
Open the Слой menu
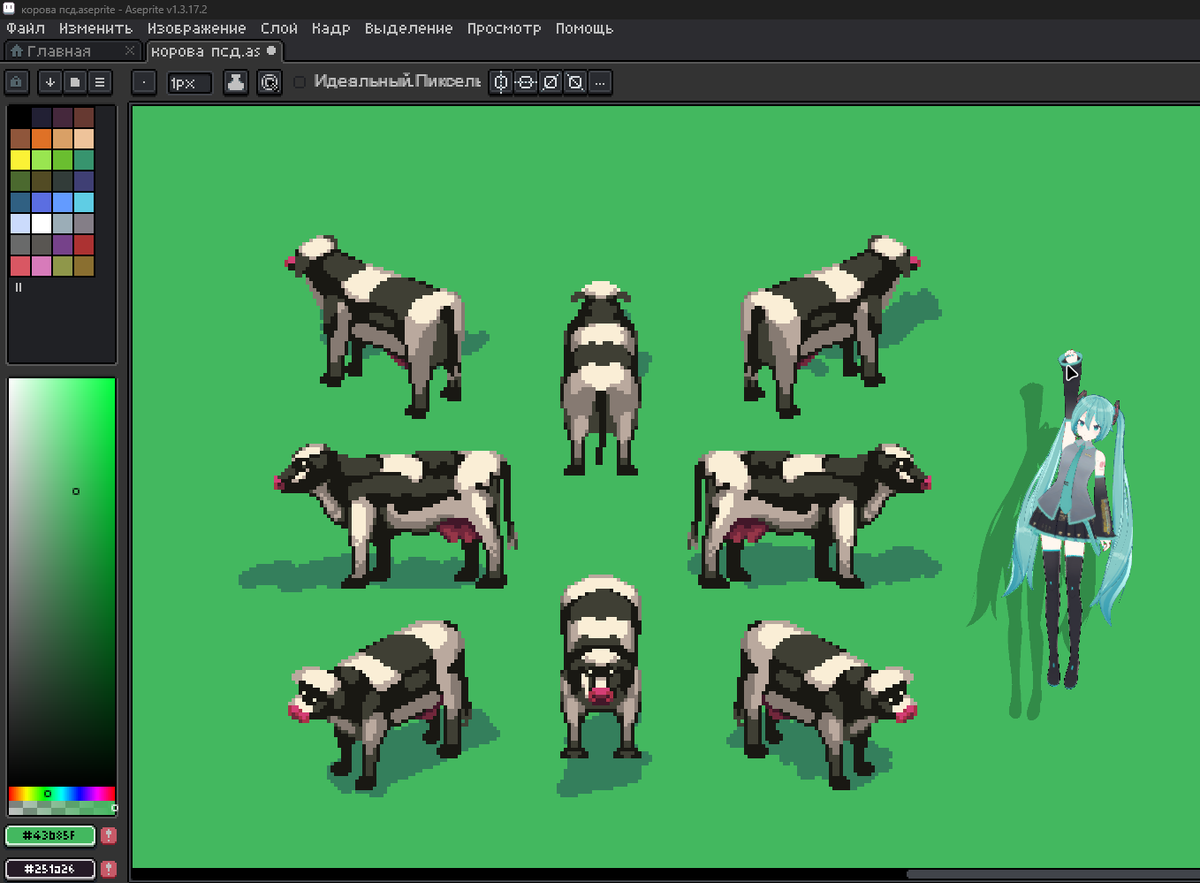tap(279, 28)
